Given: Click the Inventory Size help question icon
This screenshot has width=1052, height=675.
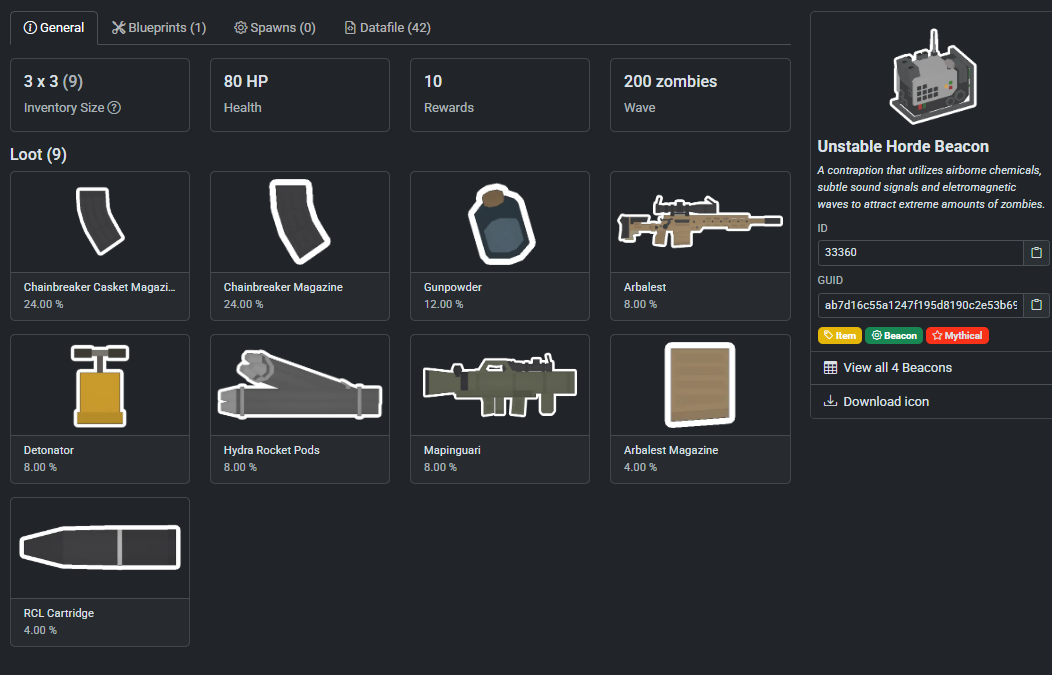Looking at the screenshot, I should tap(114, 107).
